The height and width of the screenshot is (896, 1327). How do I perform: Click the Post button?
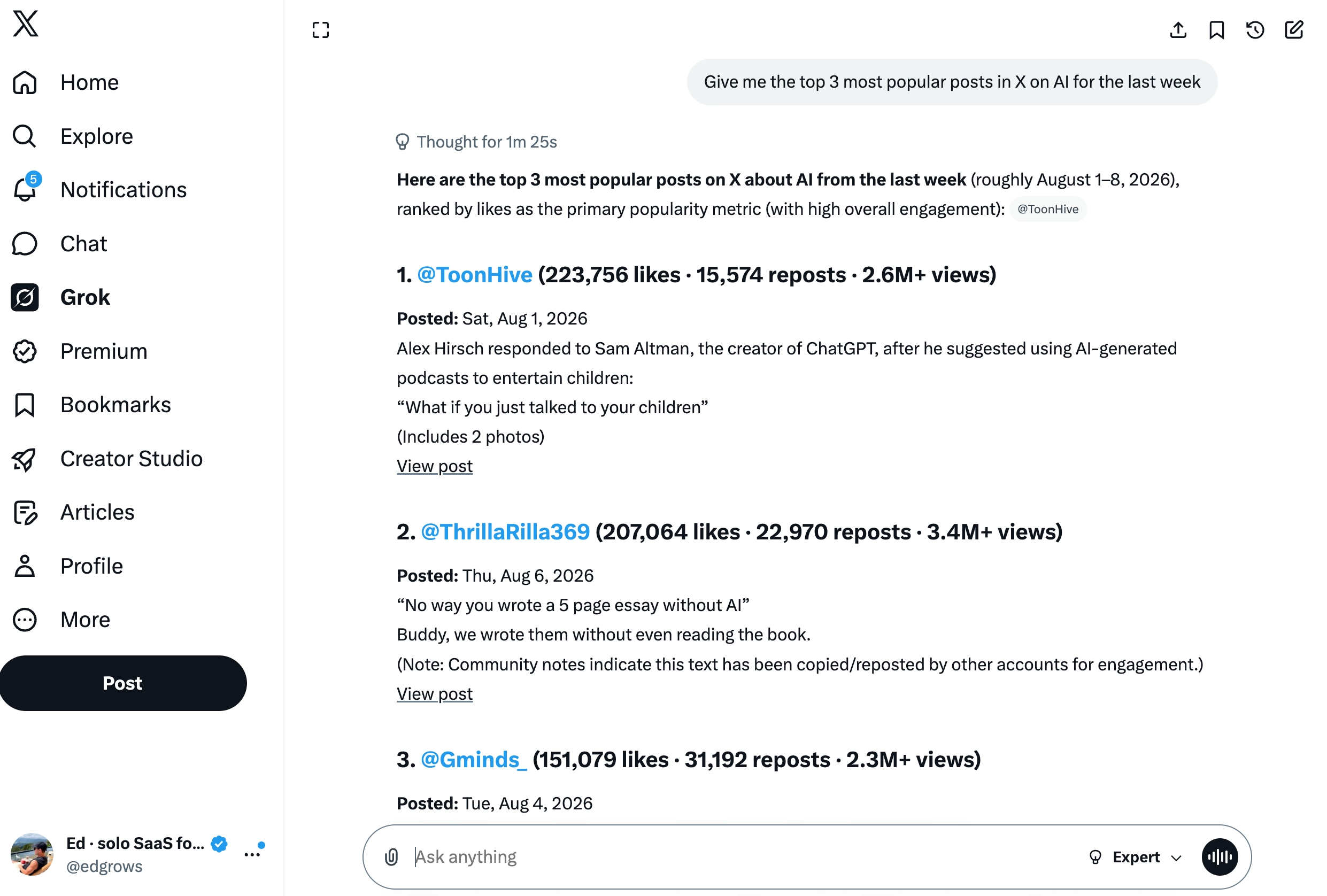[124, 683]
